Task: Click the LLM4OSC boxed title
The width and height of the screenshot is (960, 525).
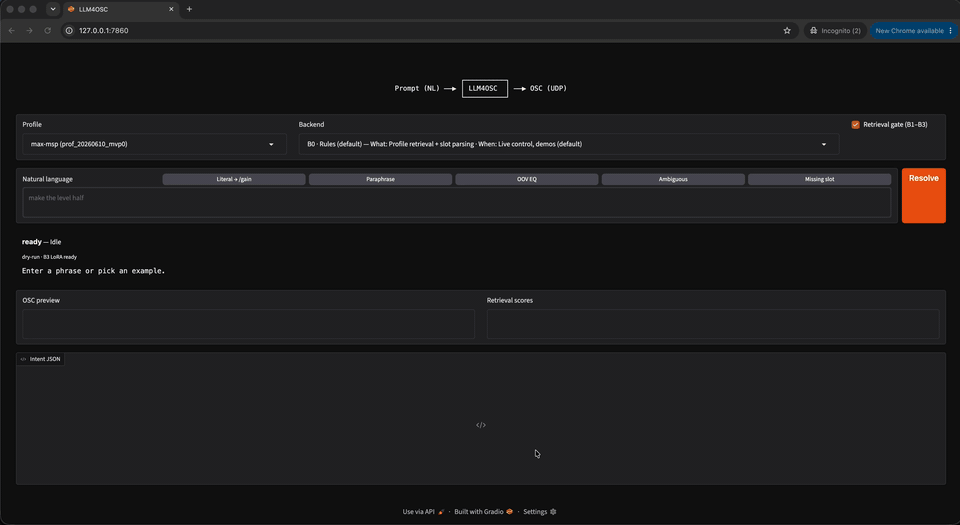Action: pyautogui.click(x=484, y=89)
